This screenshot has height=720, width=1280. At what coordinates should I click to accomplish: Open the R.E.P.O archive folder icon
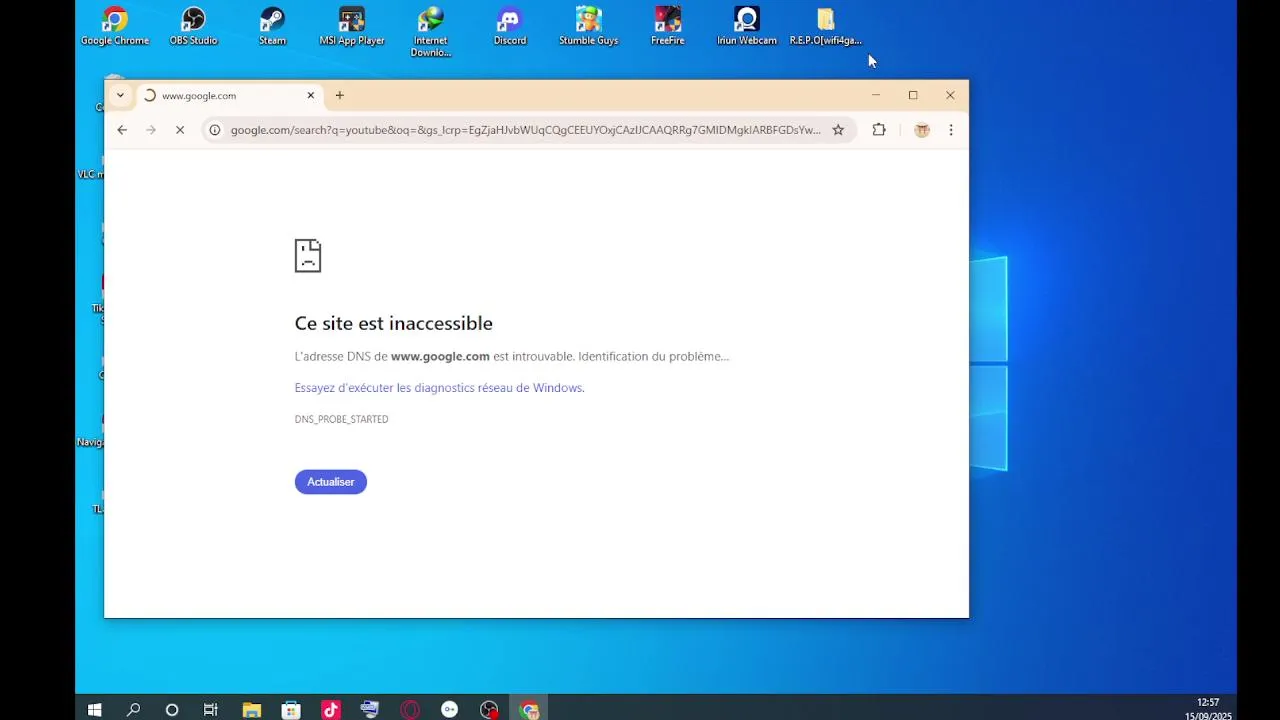(x=826, y=27)
